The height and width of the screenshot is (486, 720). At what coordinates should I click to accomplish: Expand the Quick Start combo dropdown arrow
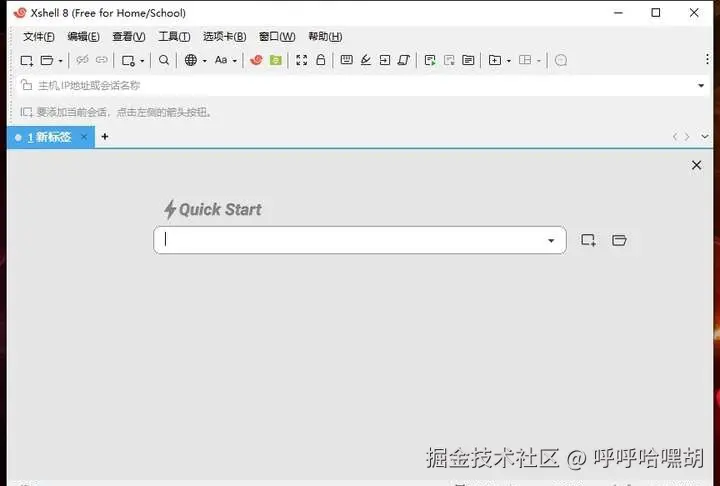pos(551,241)
